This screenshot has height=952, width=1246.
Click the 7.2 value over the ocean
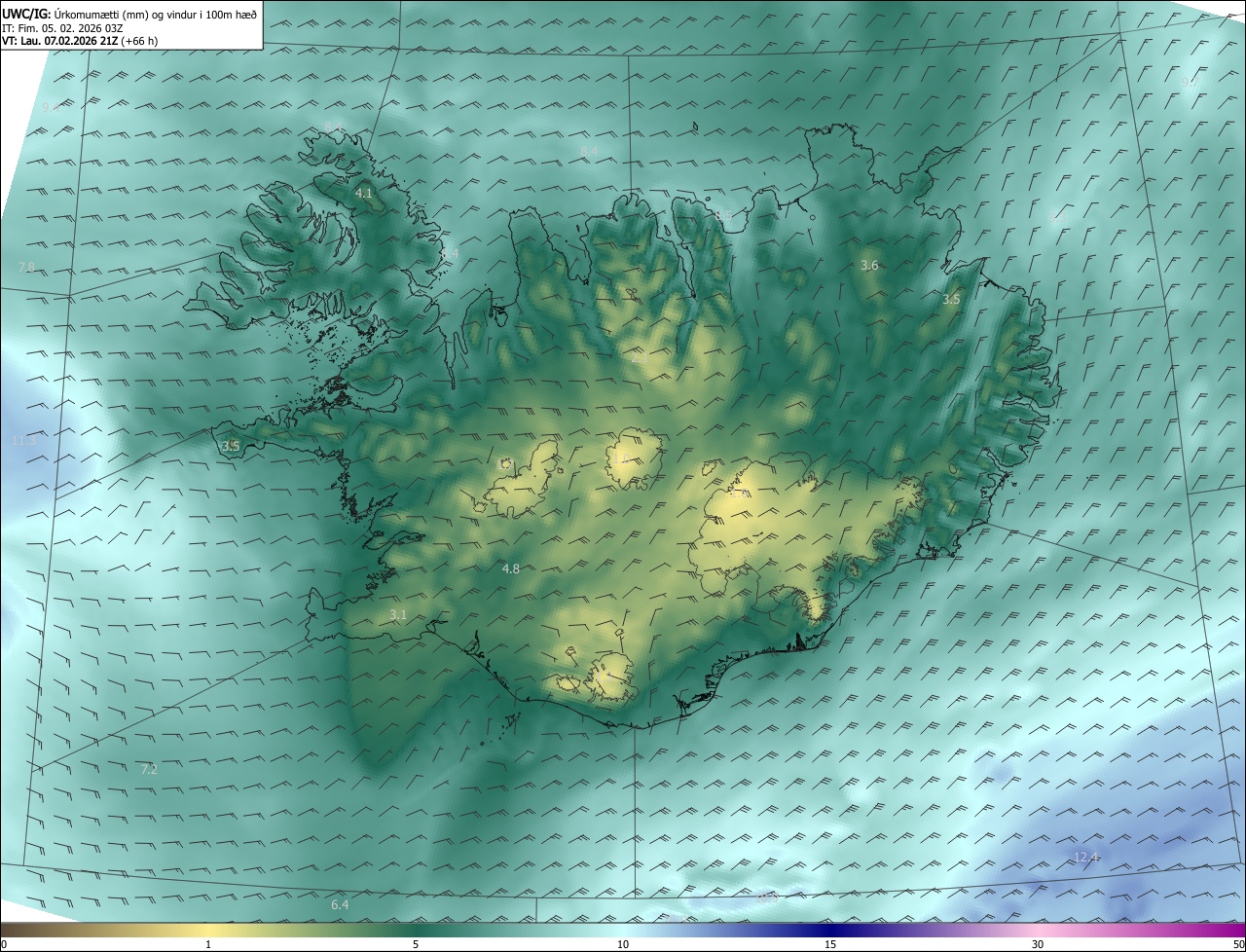click(x=149, y=769)
